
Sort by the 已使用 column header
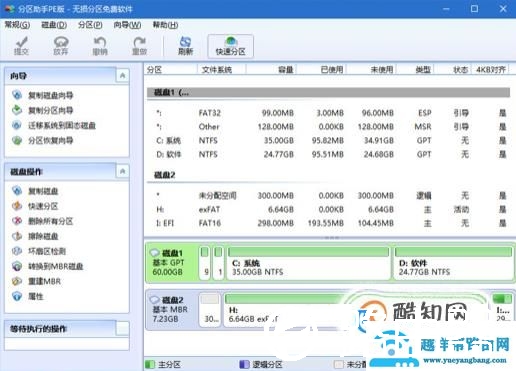pos(322,69)
